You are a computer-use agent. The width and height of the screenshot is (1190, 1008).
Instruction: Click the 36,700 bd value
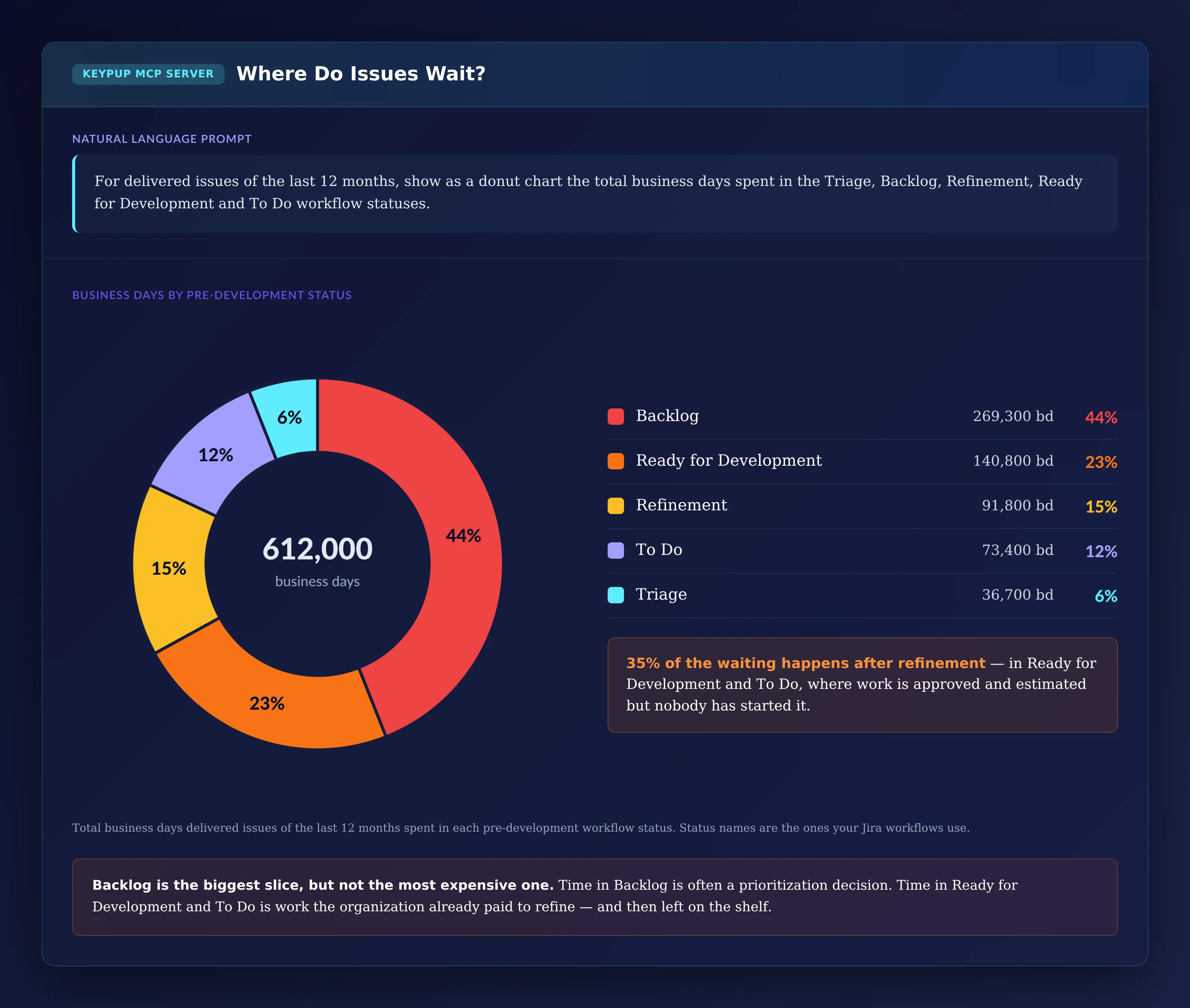[1018, 594]
